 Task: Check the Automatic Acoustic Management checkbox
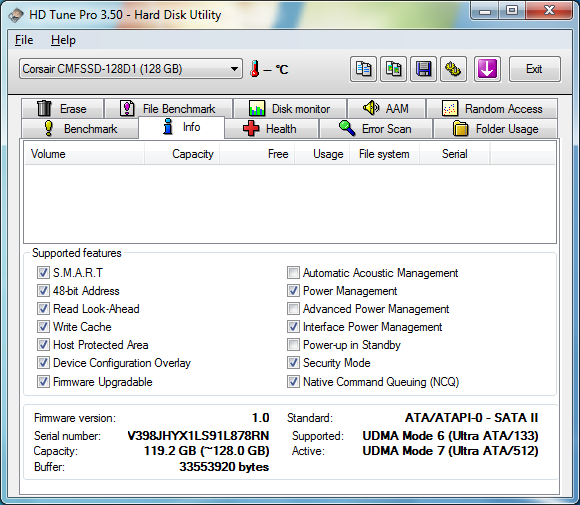tap(293, 273)
